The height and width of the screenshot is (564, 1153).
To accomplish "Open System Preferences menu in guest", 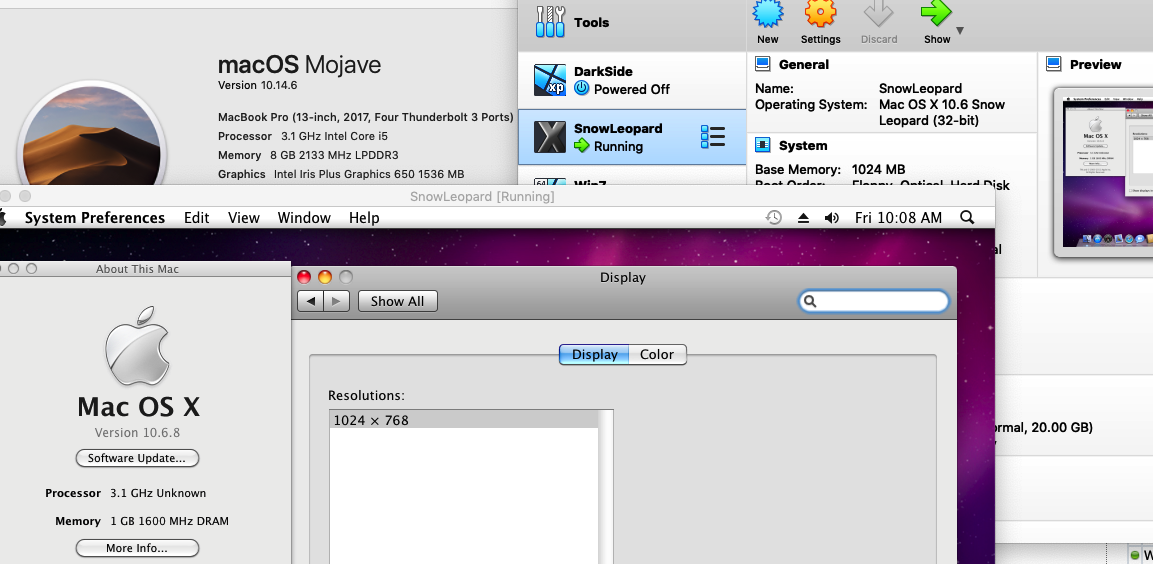I will (x=95, y=218).
